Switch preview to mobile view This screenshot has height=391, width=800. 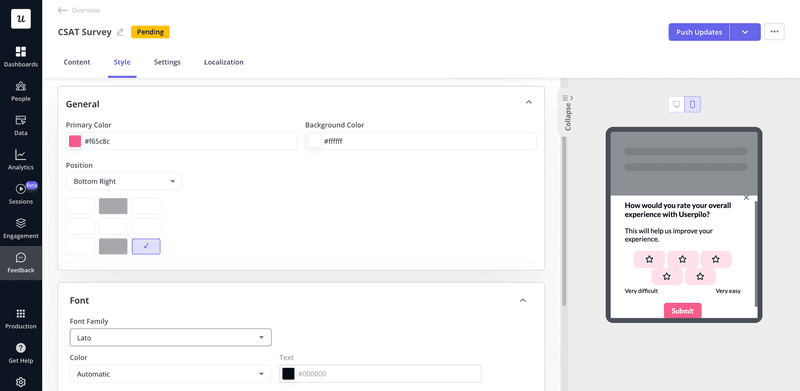point(692,104)
